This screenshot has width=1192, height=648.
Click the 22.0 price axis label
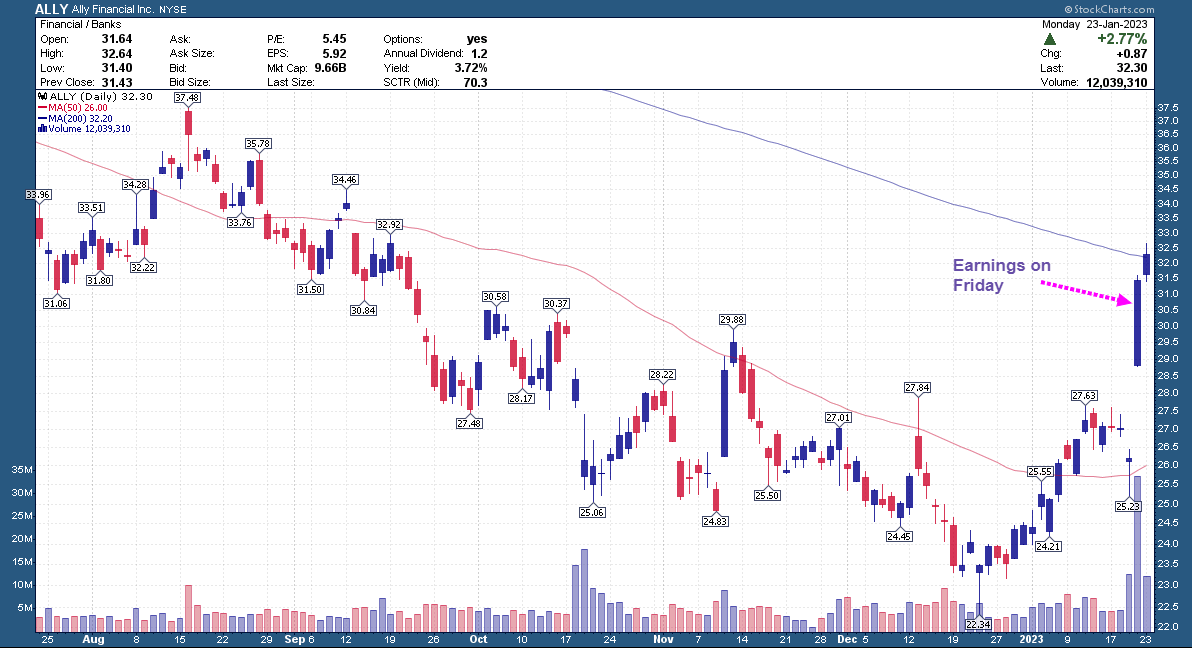pos(1168,627)
